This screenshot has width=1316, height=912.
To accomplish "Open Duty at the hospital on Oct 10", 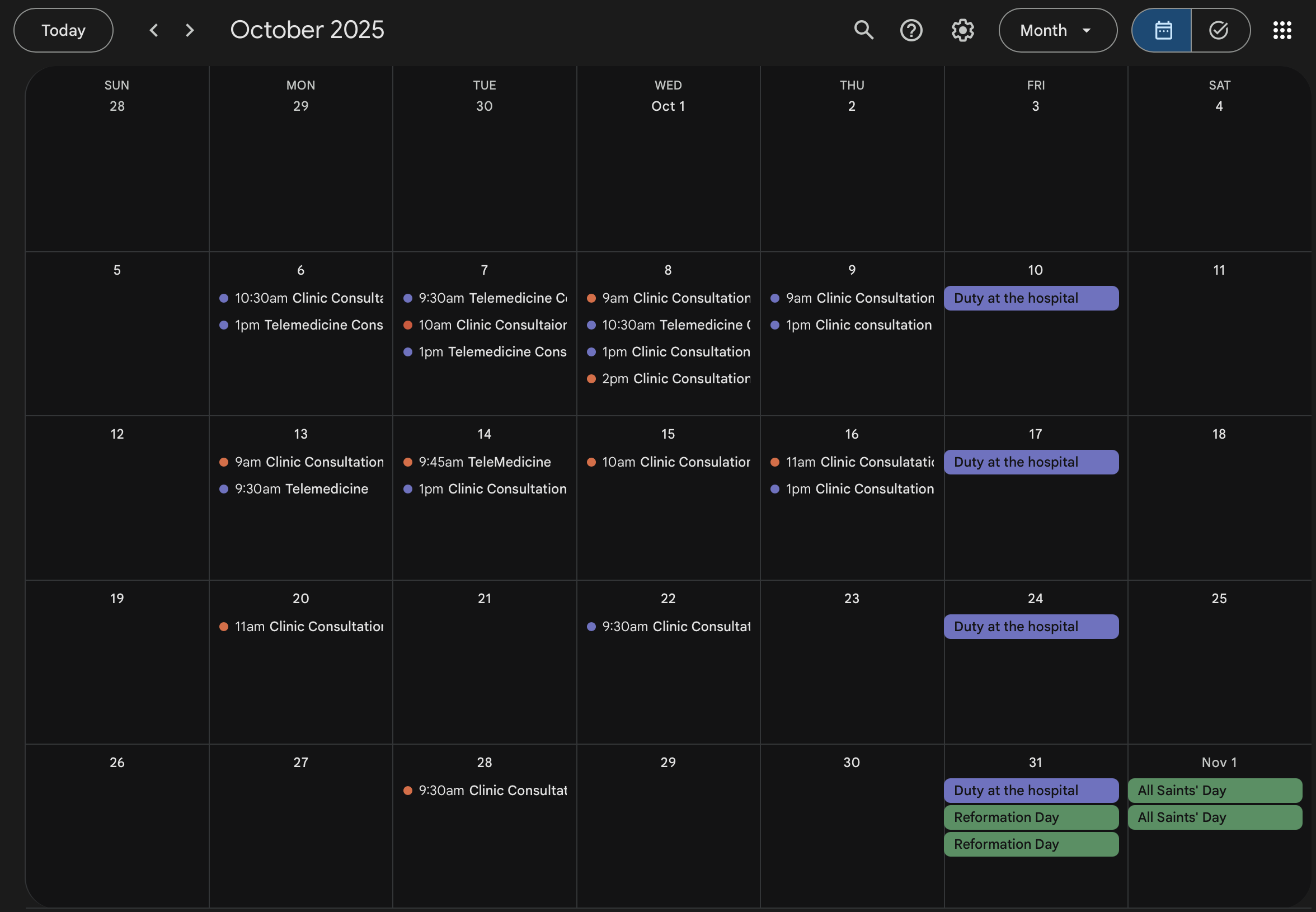I will click(x=1031, y=298).
